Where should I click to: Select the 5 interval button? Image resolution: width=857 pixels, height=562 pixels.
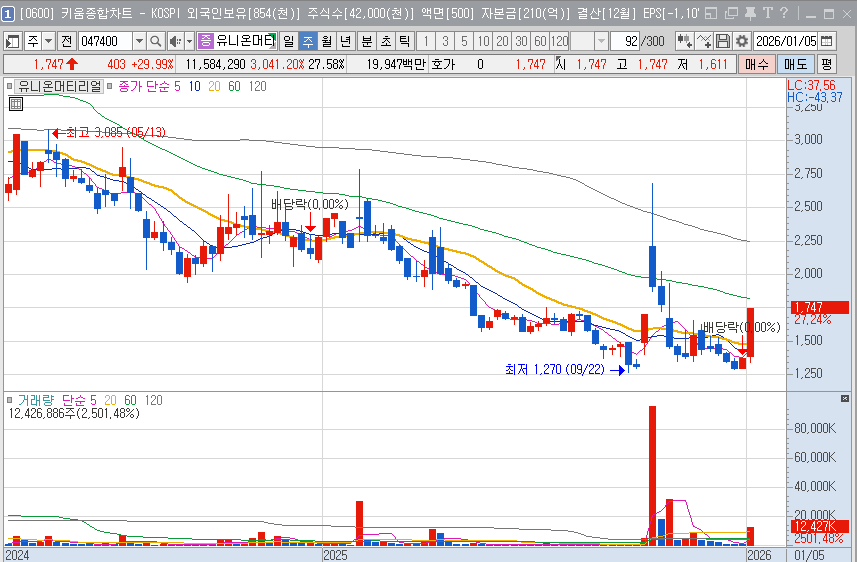click(465, 41)
